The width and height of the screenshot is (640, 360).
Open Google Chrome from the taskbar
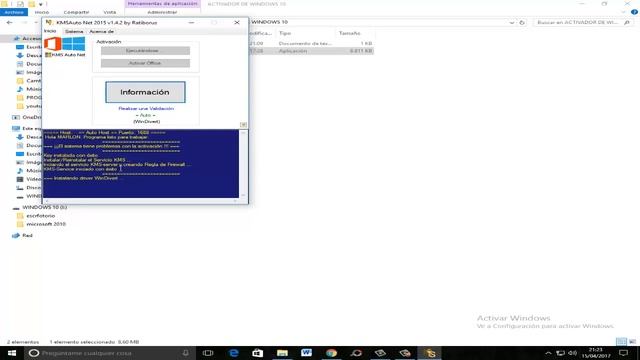pos(331,353)
